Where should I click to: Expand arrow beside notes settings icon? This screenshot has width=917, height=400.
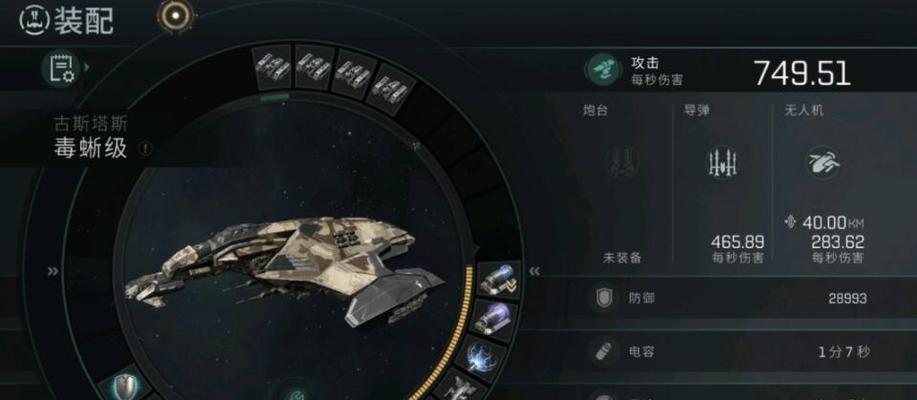[x=87, y=67]
